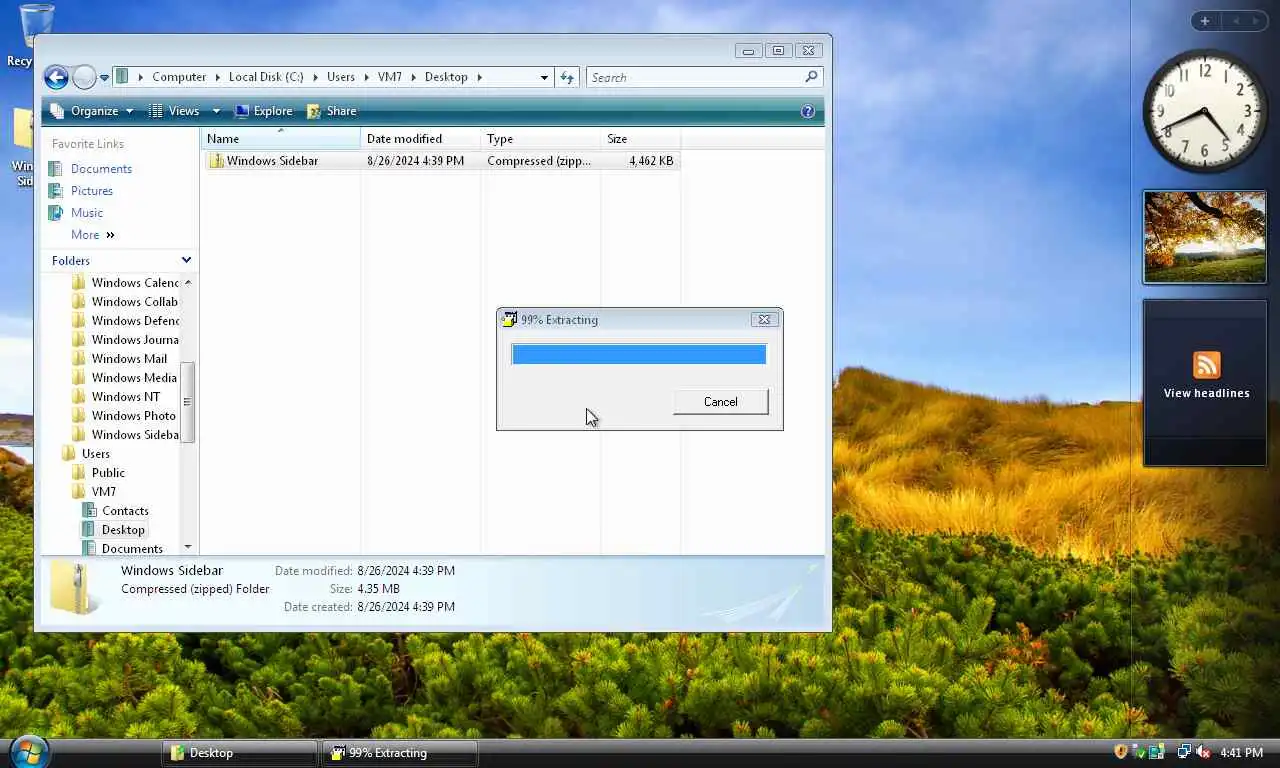This screenshot has width=1280, height=768.
Task: Select Windows Sidebar folder in tree
Action: pos(135,435)
